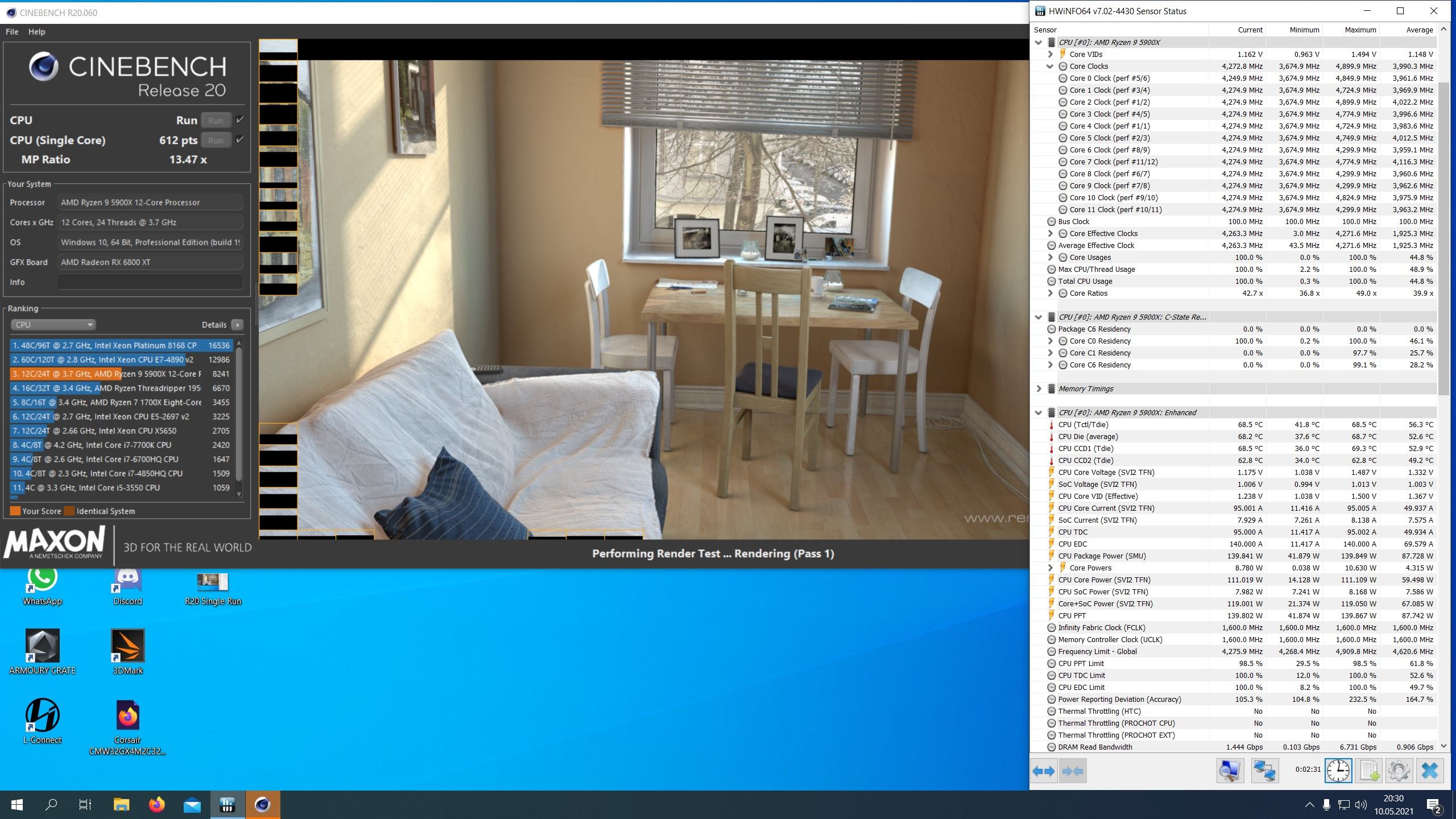
Task: Click the collapse columns arrows icon in HWiNFO
Action: [1073, 771]
